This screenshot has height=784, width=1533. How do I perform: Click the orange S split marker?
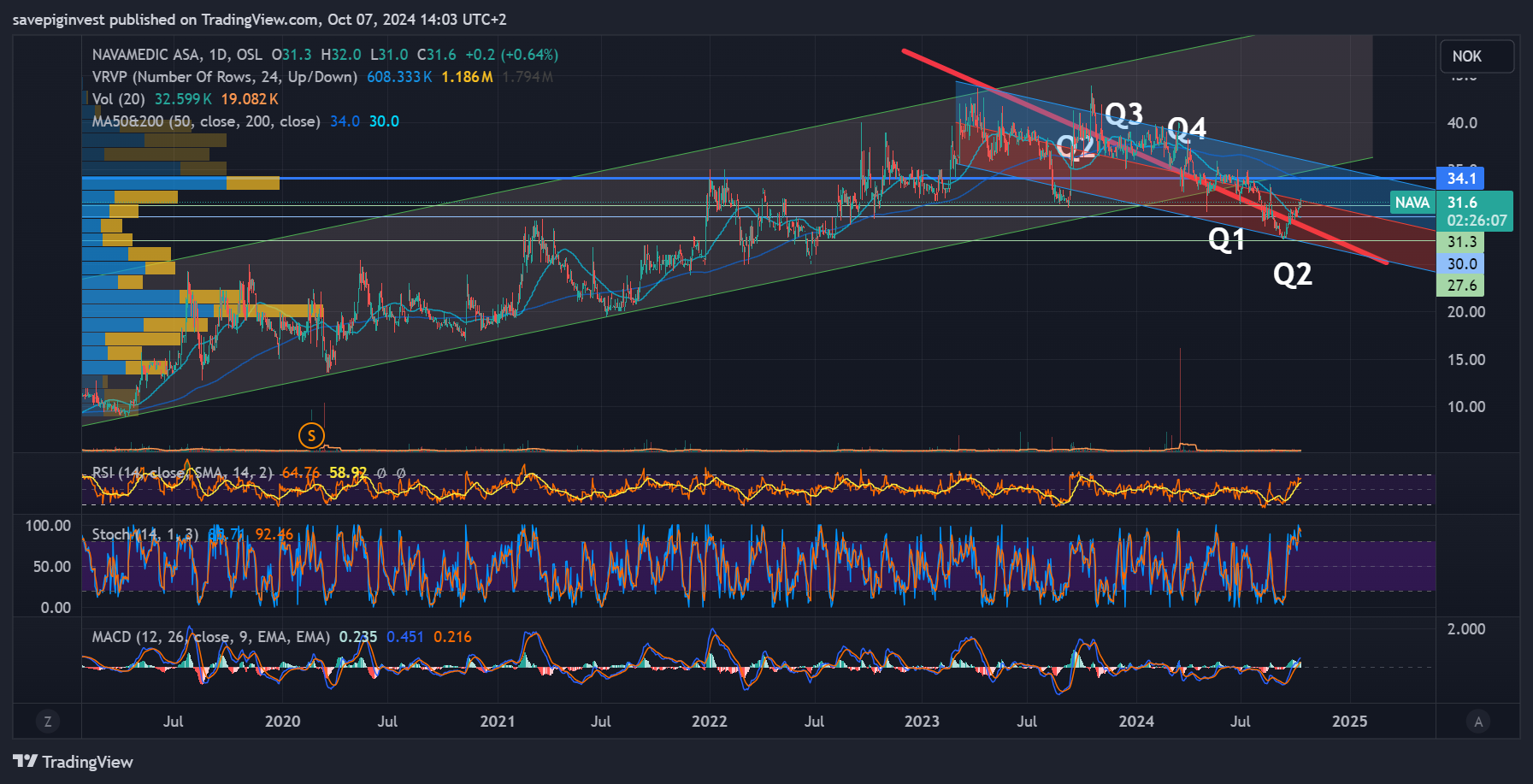pyautogui.click(x=311, y=436)
